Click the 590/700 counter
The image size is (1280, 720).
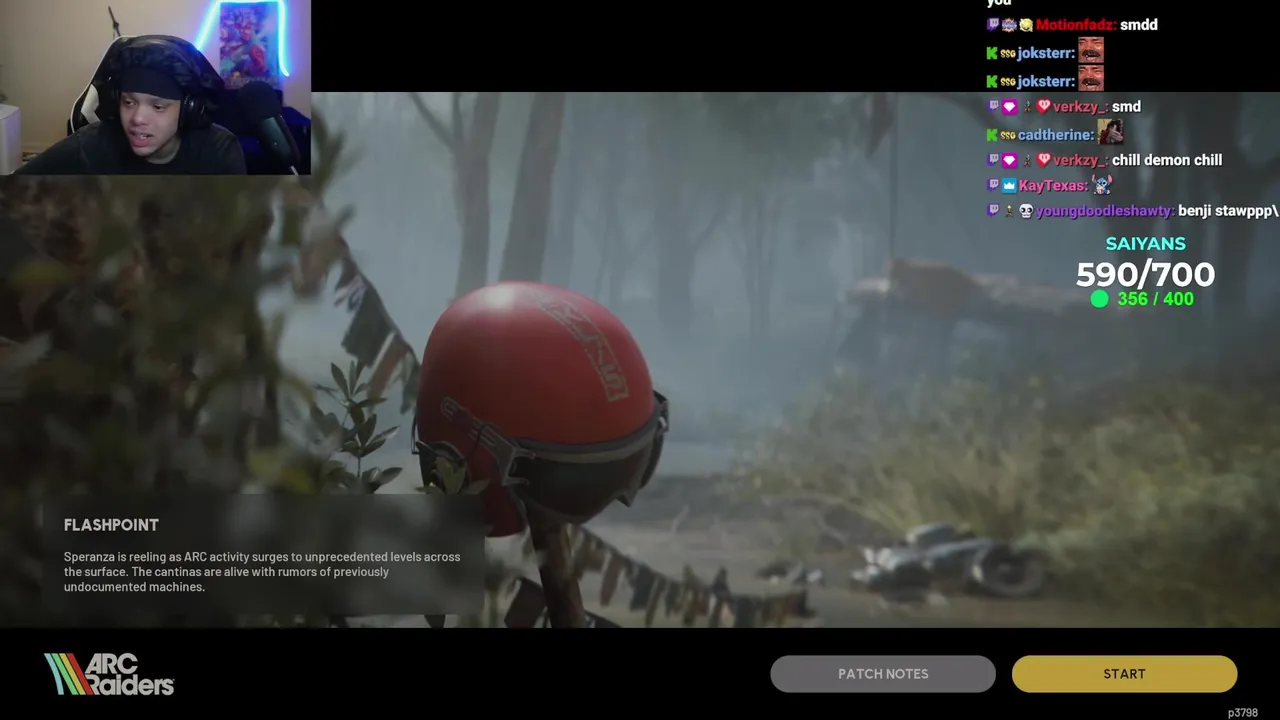click(x=1145, y=274)
